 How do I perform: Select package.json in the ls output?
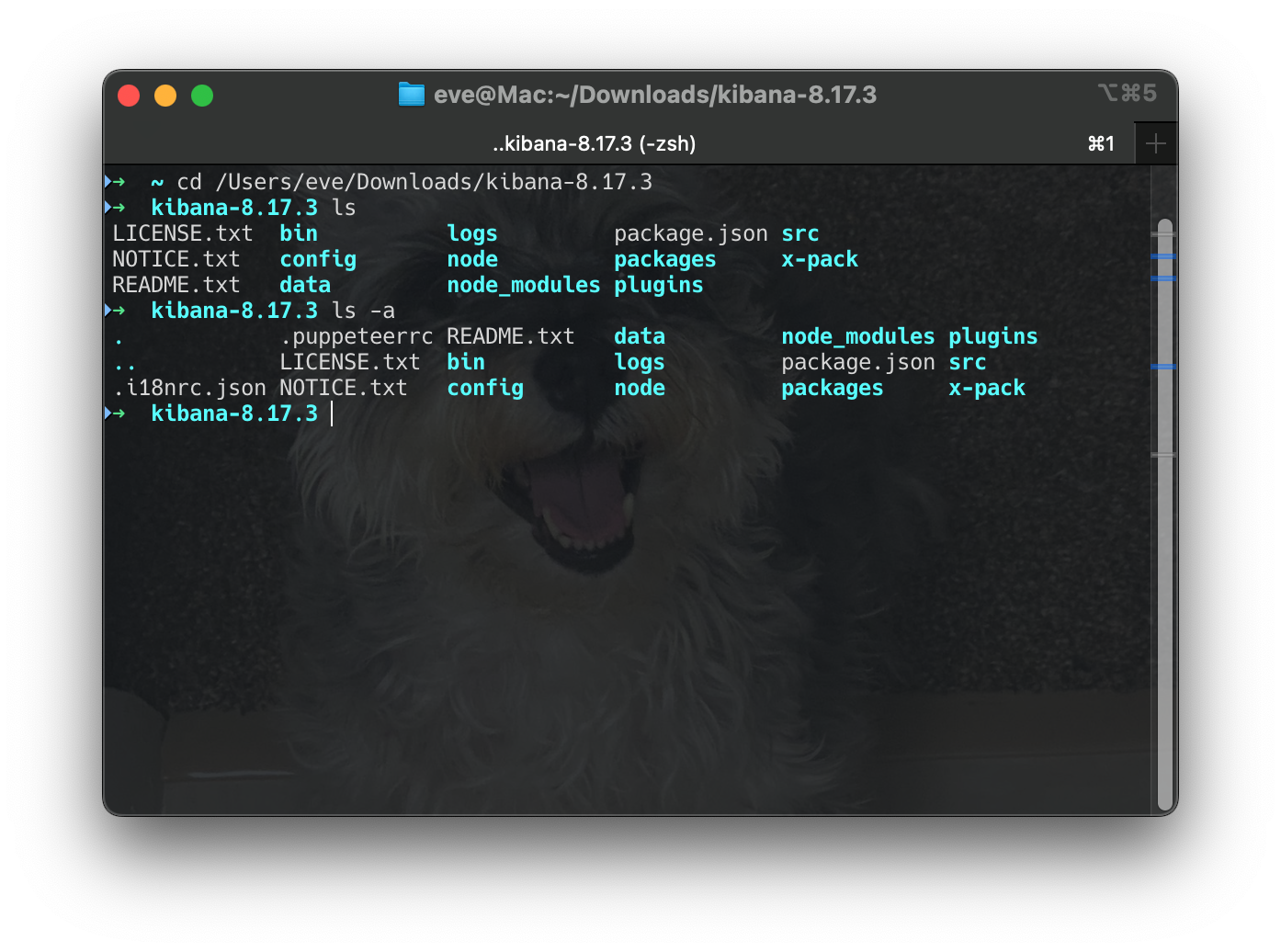tap(690, 233)
